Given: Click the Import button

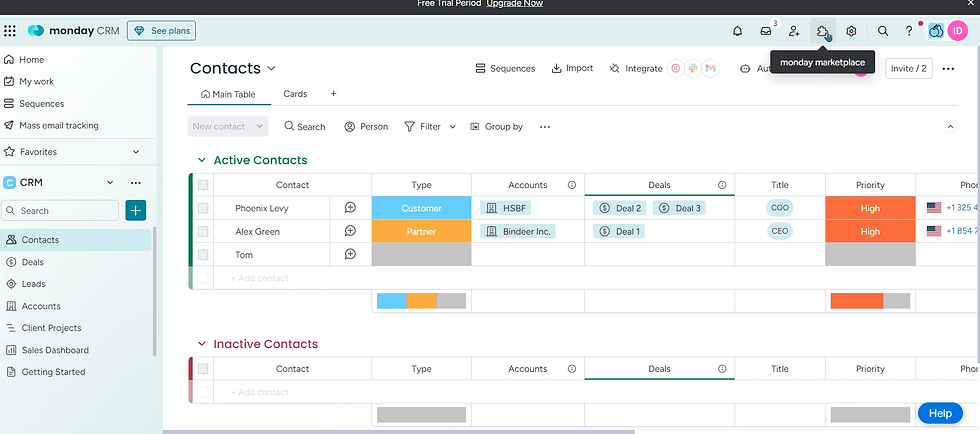Looking at the screenshot, I should point(572,68).
